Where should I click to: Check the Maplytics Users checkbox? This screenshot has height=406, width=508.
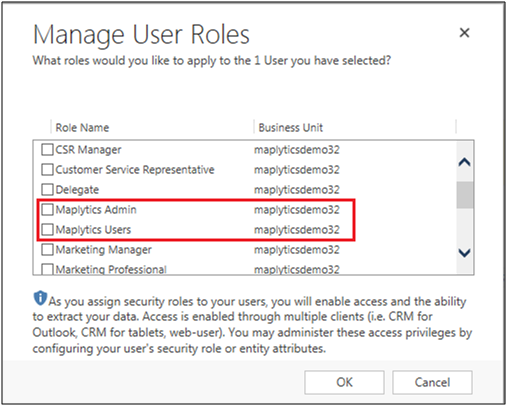(x=47, y=230)
